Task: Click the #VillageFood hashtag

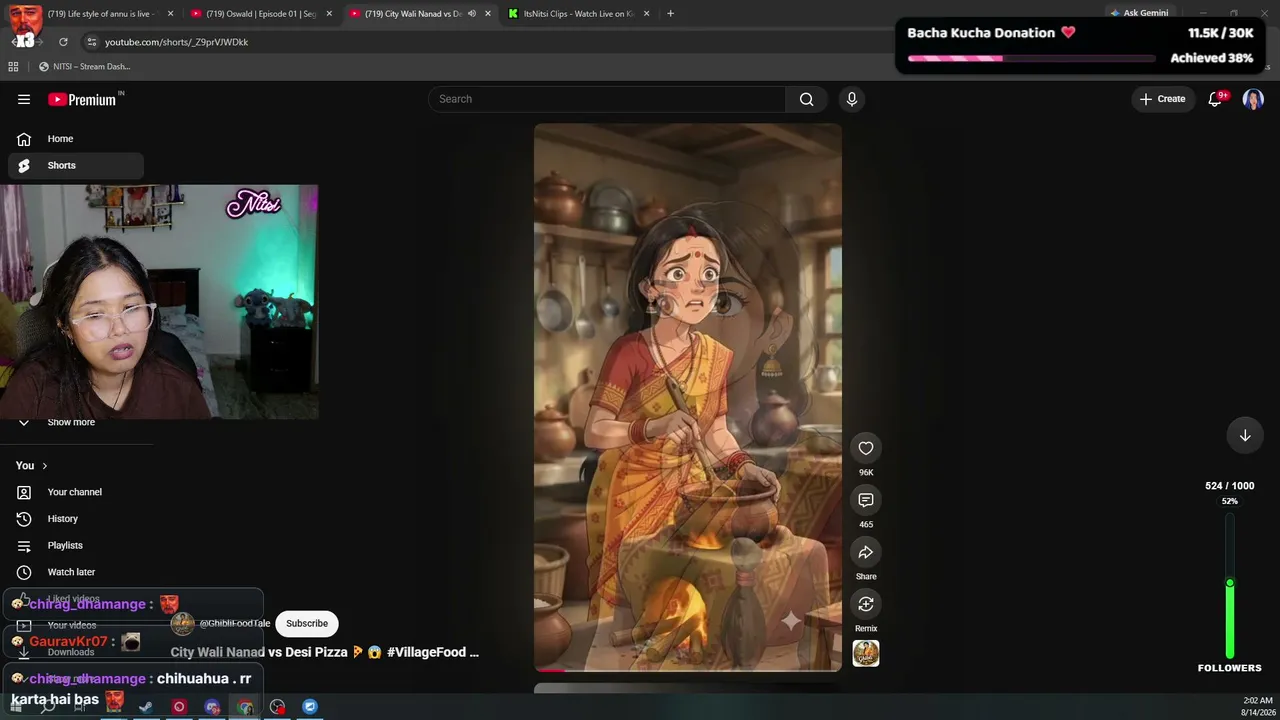Action: tap(427, 652)
